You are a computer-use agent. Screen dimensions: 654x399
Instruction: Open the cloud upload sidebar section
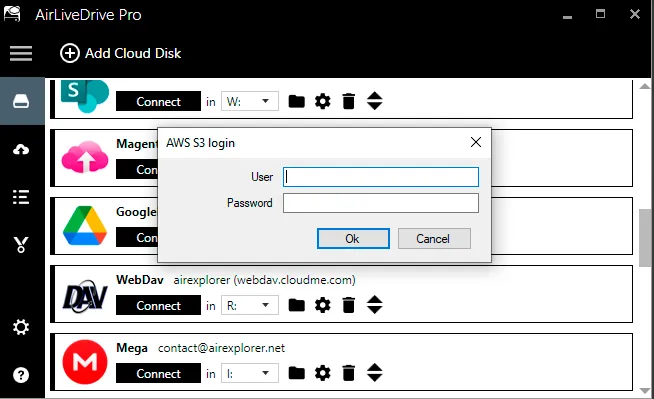point(21,149)
